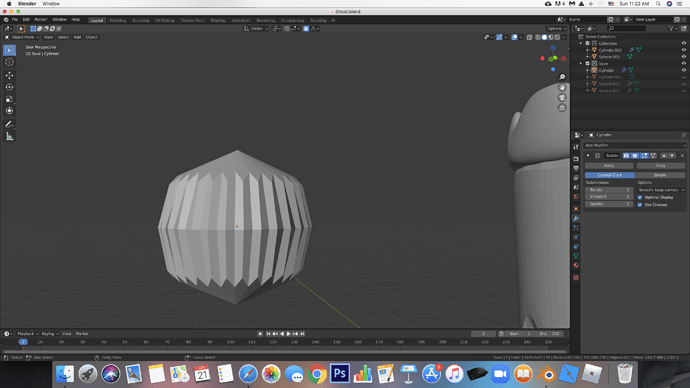
Task: Toggle modifier display in render (camera icon)
Action: [x=626, y=156]
